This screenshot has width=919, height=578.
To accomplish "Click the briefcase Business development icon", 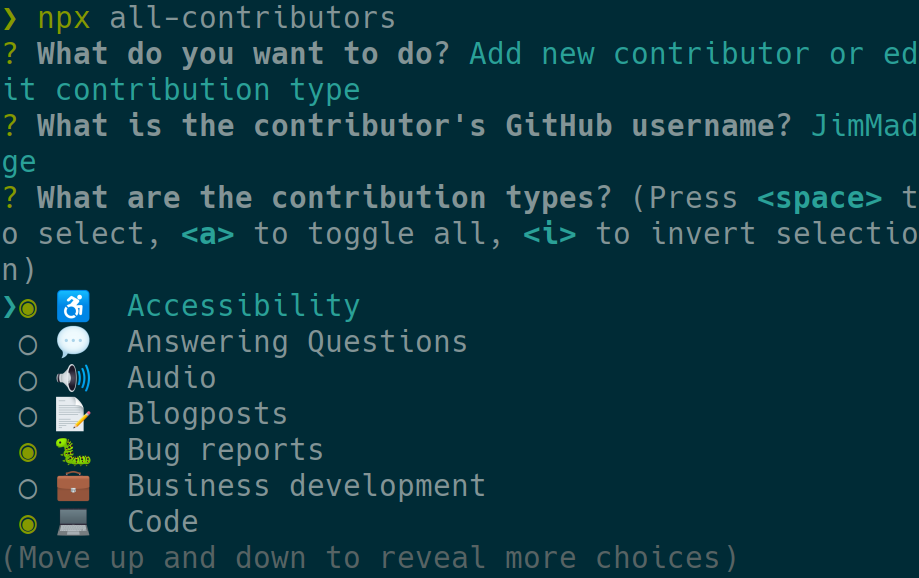I will click(73, 486).
